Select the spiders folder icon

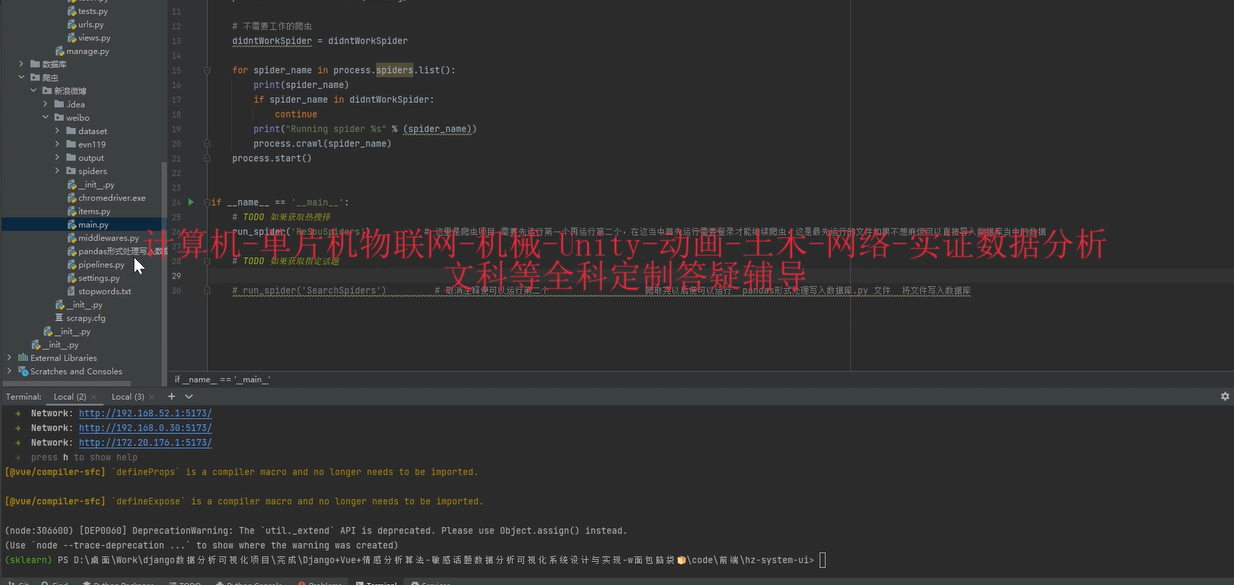[x=71, y=171]
